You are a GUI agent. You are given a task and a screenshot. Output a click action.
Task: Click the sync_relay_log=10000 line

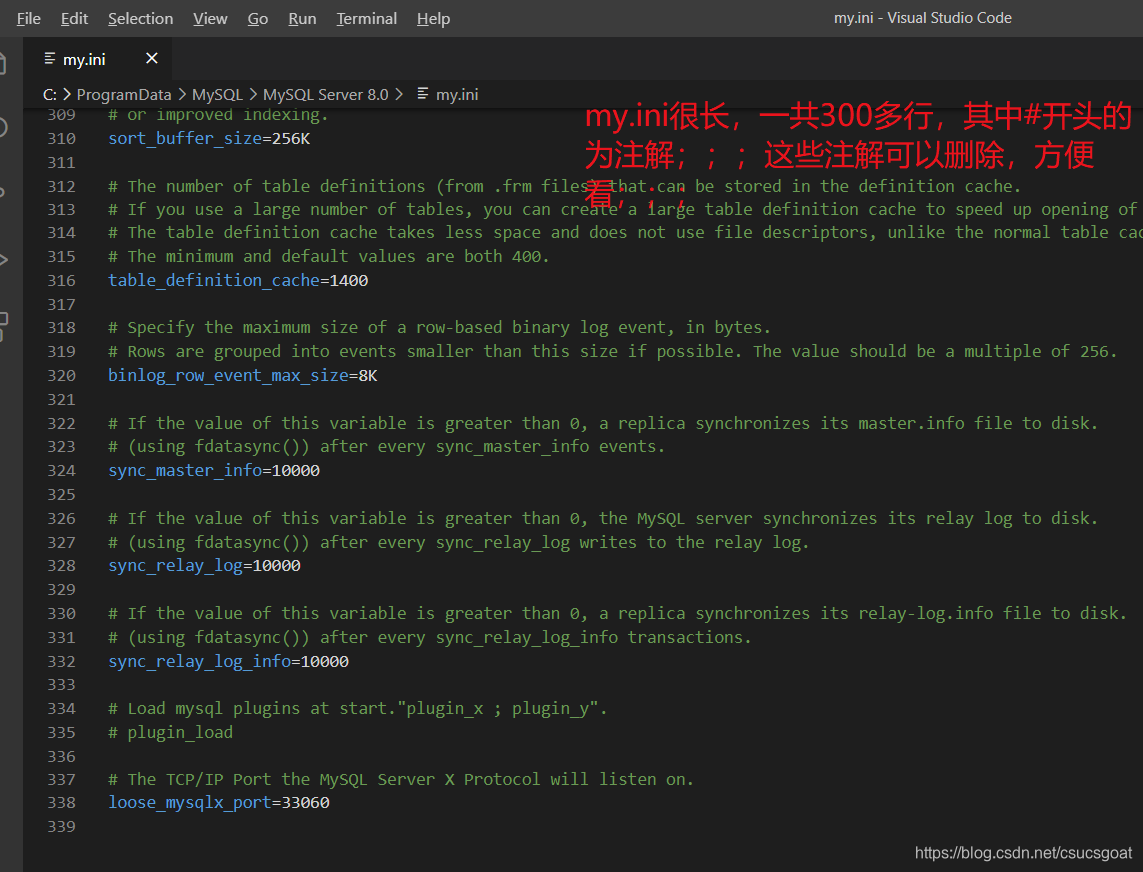point(204,566)
